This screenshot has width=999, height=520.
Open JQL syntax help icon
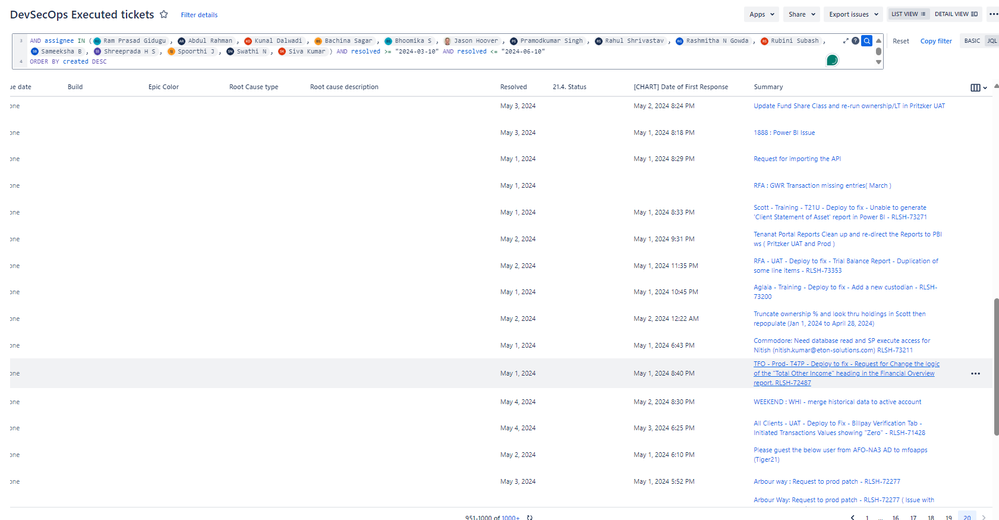tap(856, 41)
